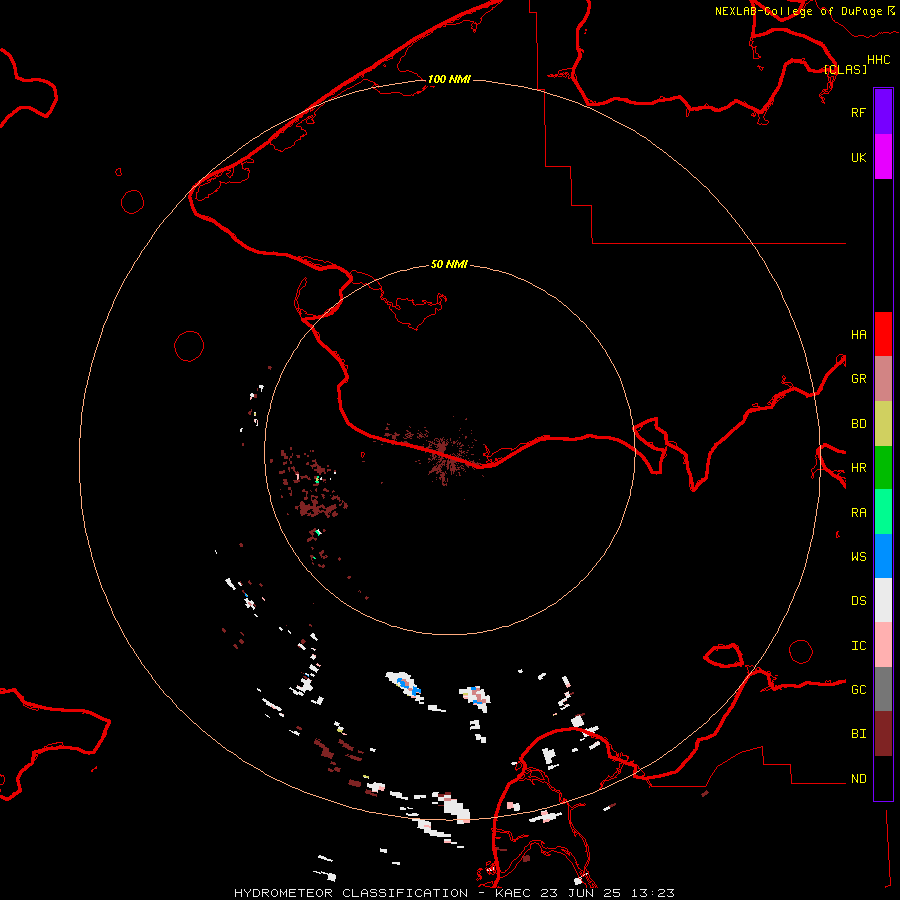
Task: Click the HHC product code label
Action: pos(879,60)
